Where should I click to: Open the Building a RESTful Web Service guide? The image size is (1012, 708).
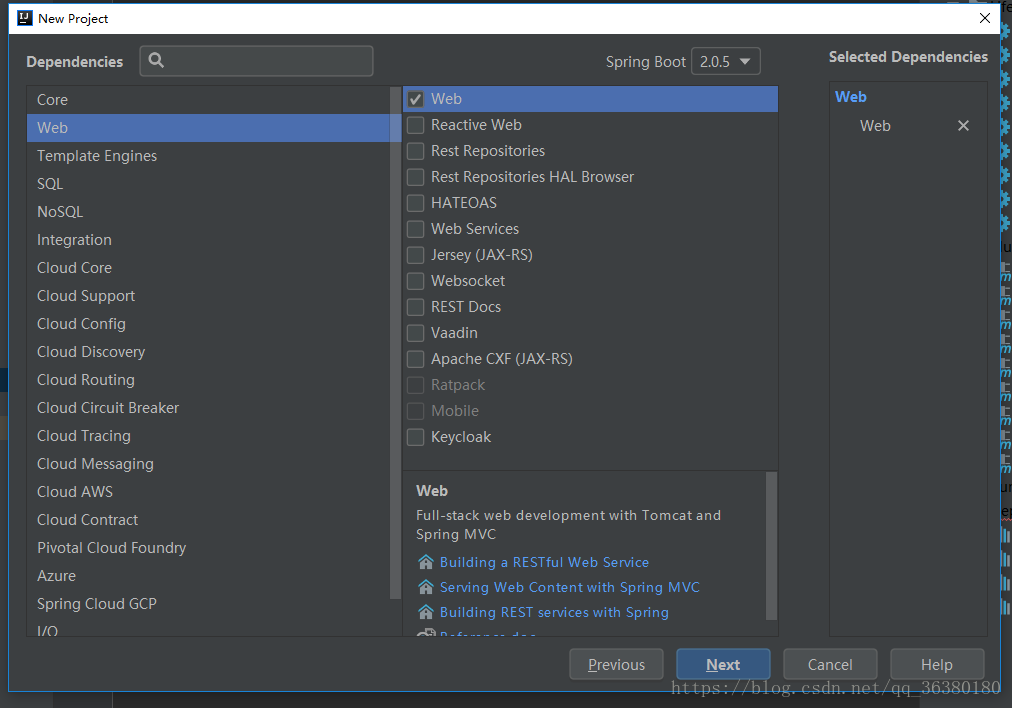[544, 562]
